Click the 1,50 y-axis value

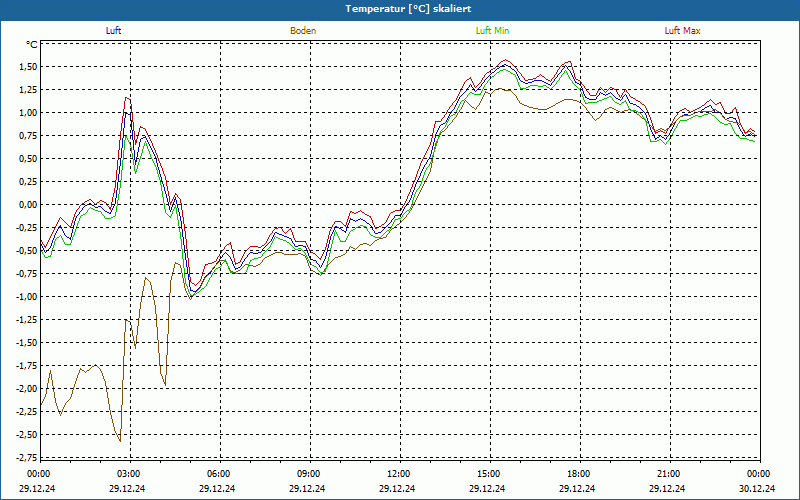tap(28, 67)
